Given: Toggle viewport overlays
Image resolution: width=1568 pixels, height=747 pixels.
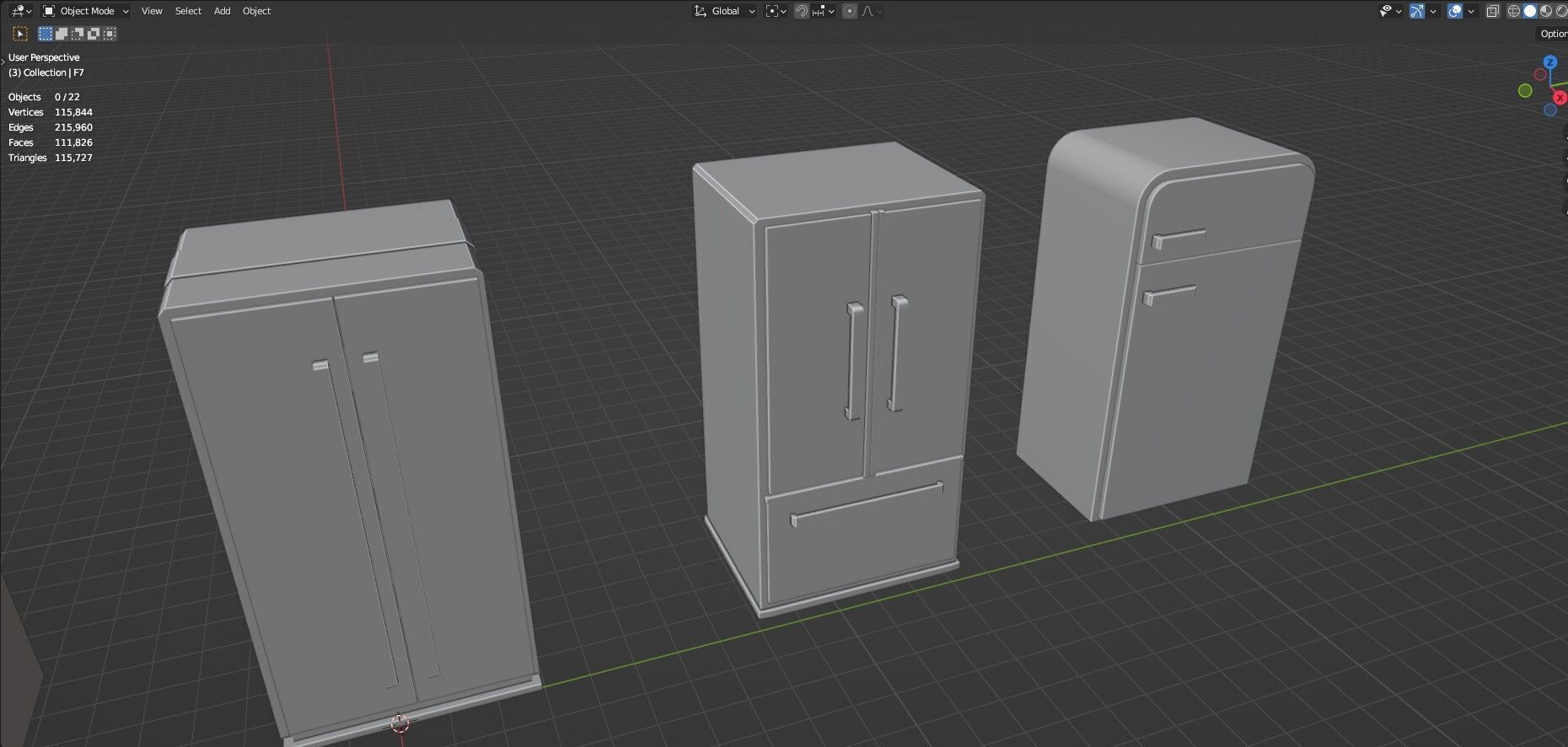Looking at the screenshot, I should pyautogui.click(x=1455, y=11).
